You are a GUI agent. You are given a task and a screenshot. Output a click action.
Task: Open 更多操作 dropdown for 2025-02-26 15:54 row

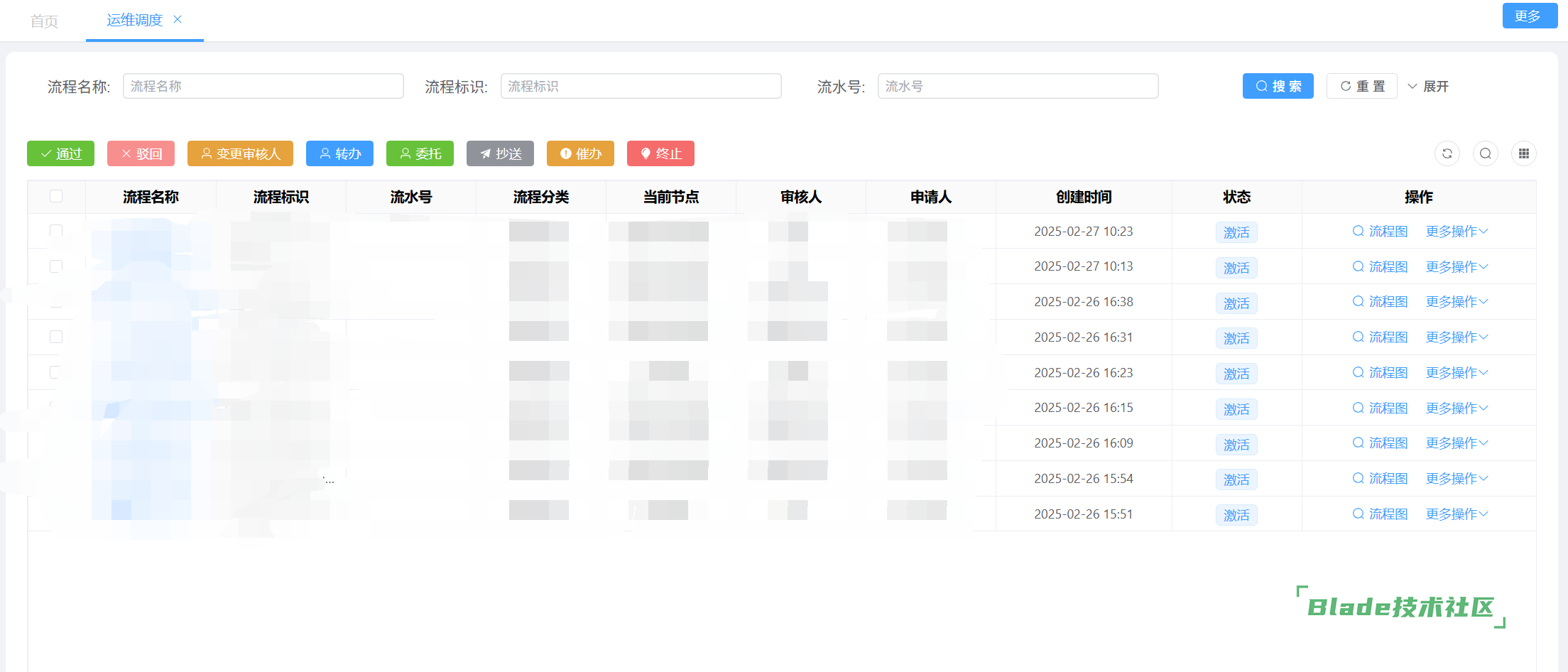[1457, 478]
